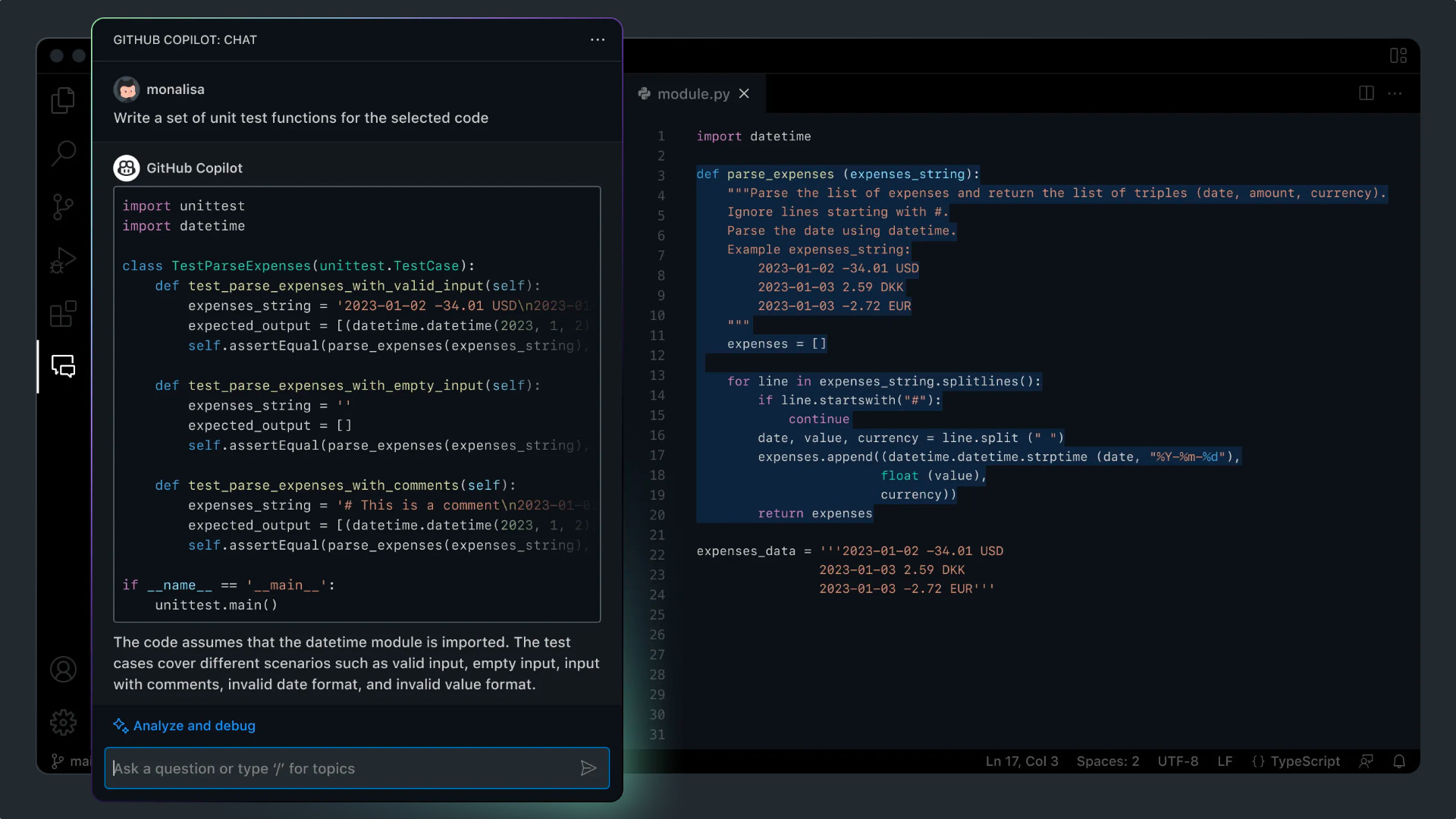Select the module.py editor tab
Image resolution: width=1456 pixels, height=819 pixels.
(693, 93)
